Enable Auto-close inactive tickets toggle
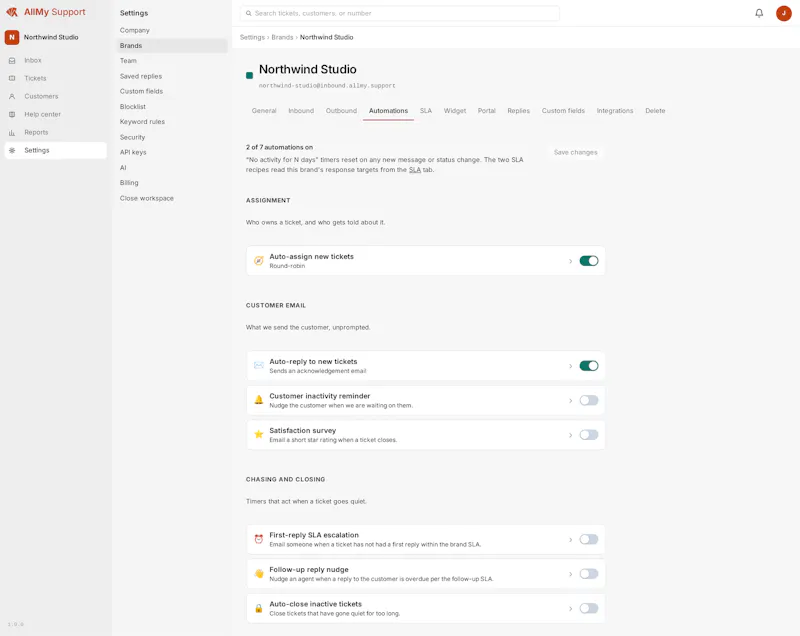 point(589,608)
